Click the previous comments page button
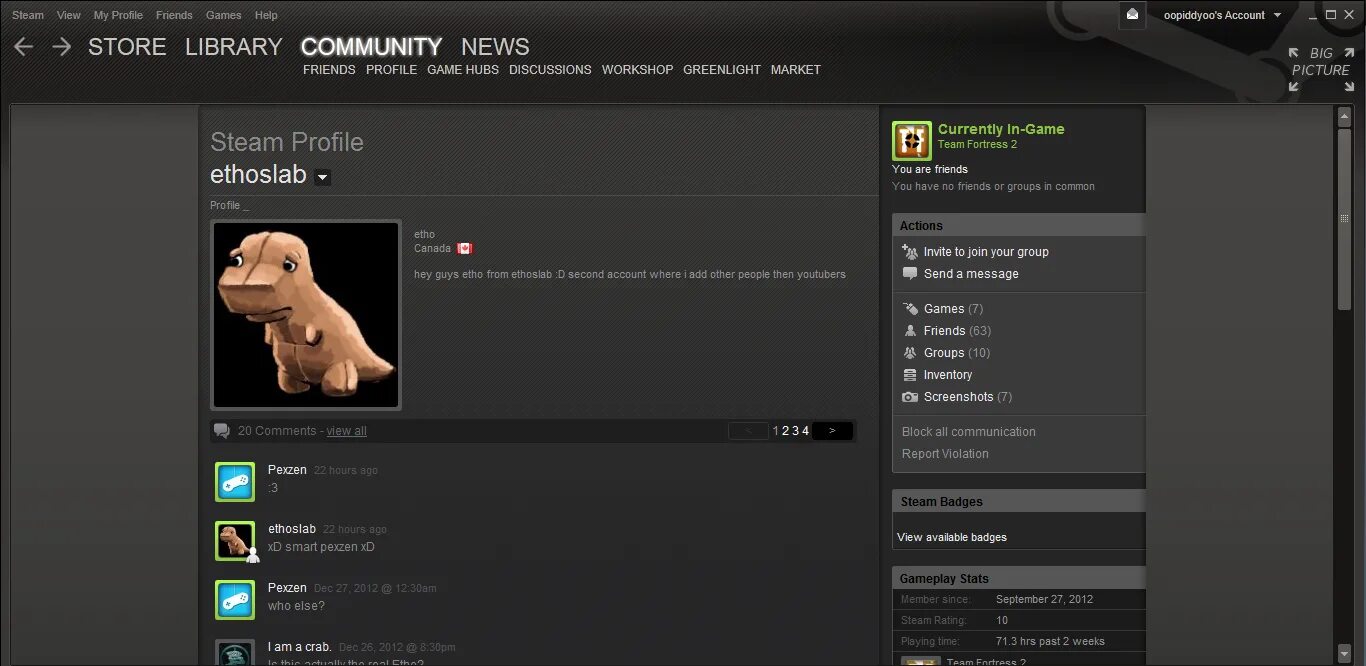1366x666 pixels. 748,431
